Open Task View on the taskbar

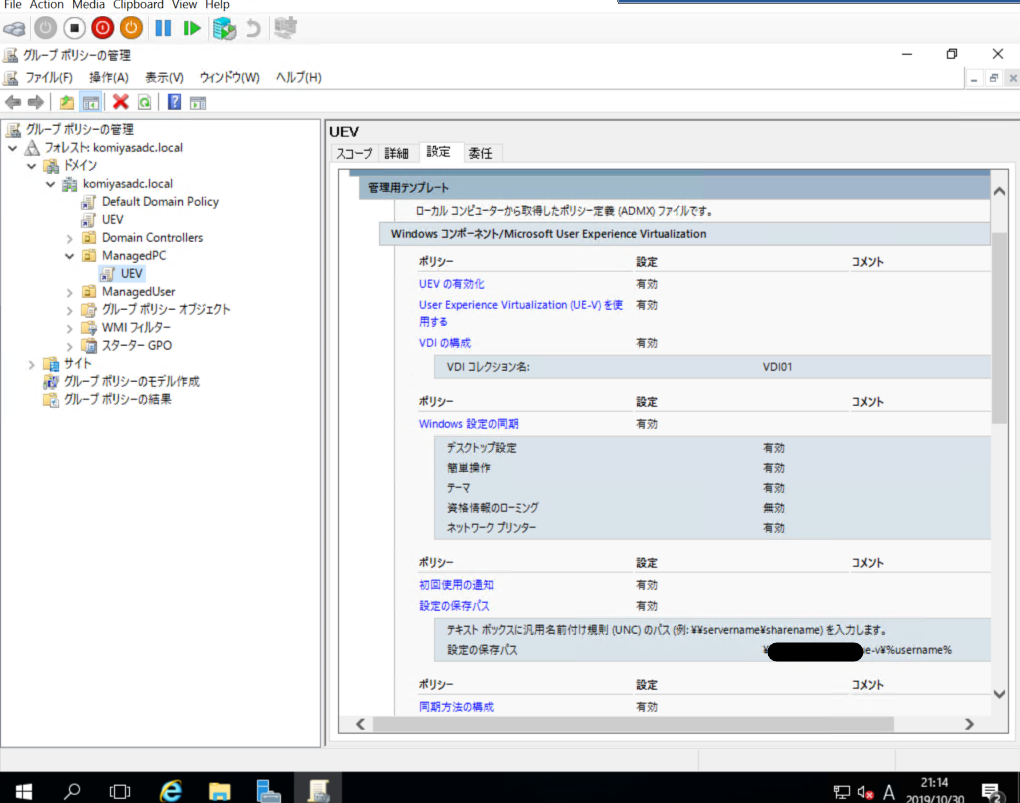(x=120, y=791)
